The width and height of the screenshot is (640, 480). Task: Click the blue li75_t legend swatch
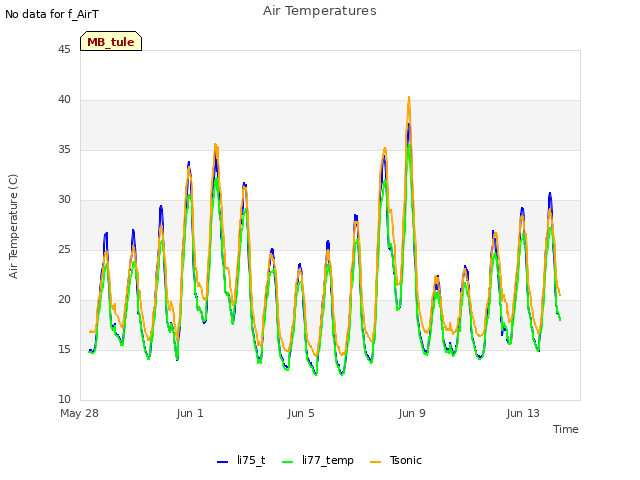222,462
